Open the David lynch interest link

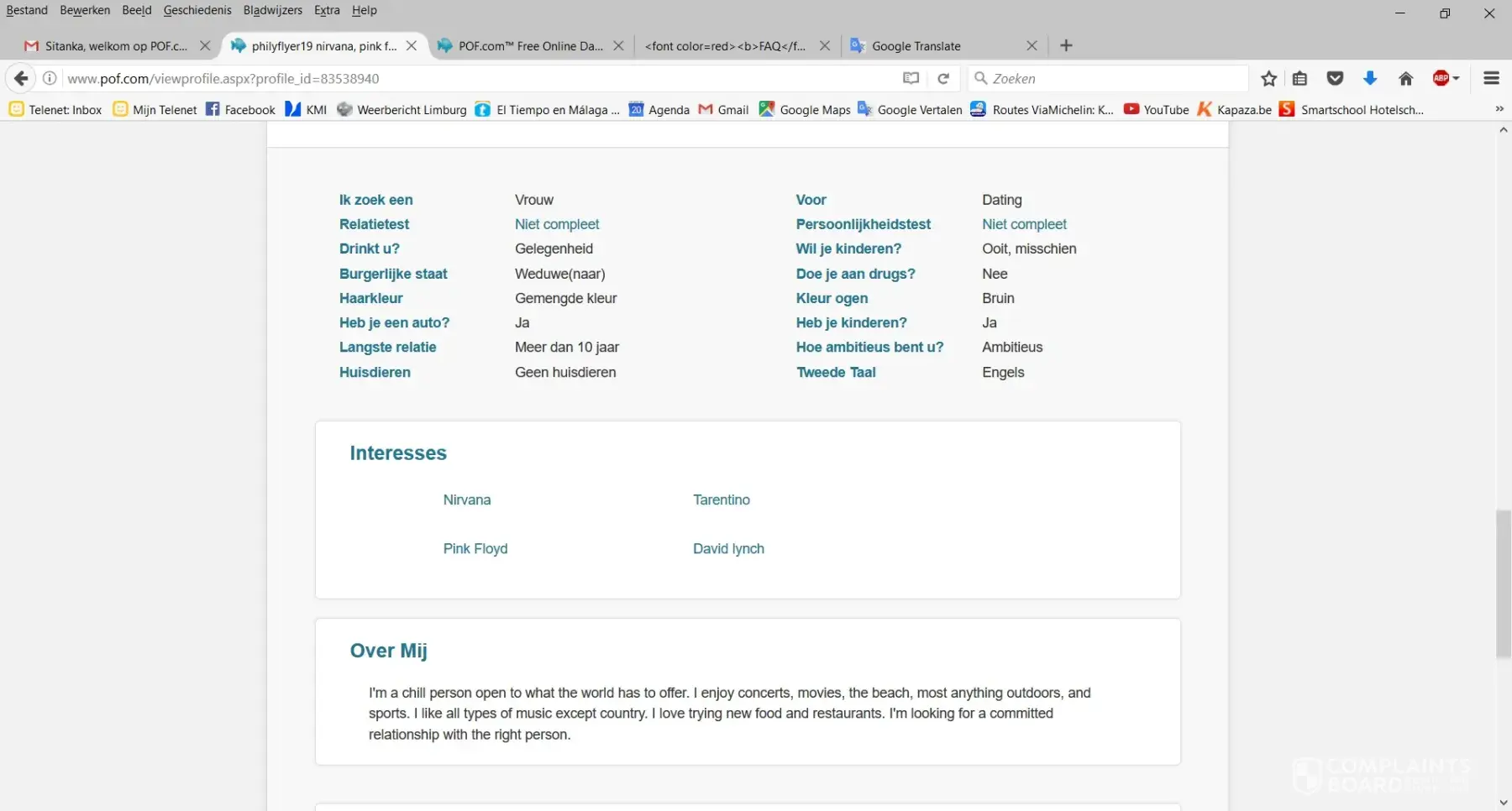(728, 548)
